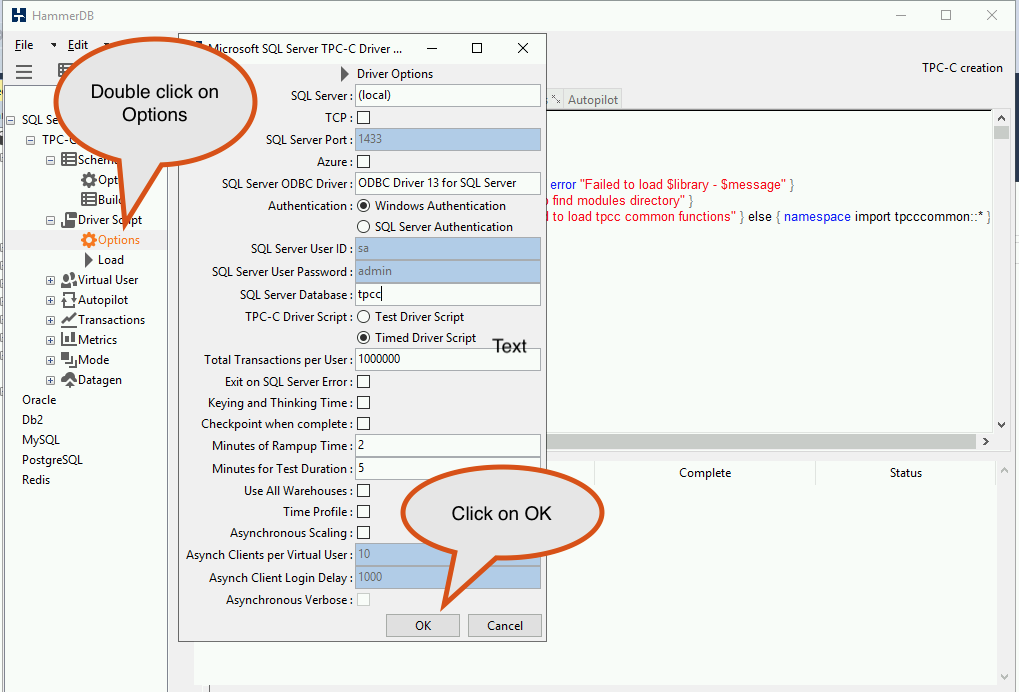Toggle the TCP checkbox
This screenshot has width=1019, height=692.
[x=364, y=118]
